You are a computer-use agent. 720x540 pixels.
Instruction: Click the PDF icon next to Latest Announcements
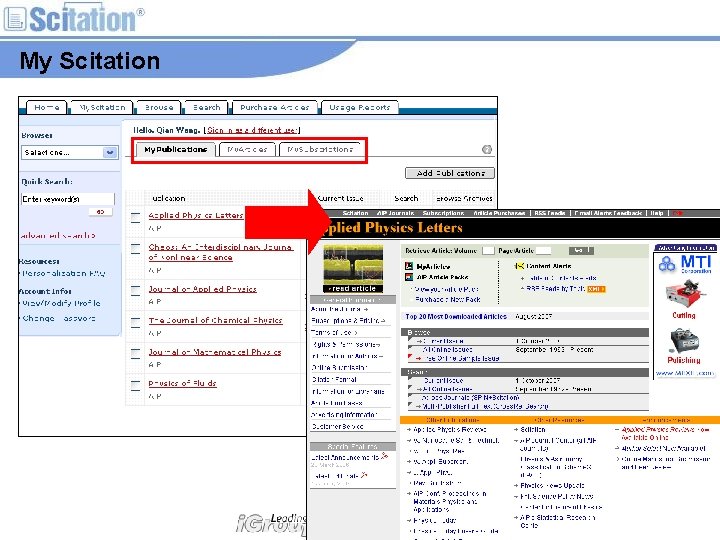384,456
